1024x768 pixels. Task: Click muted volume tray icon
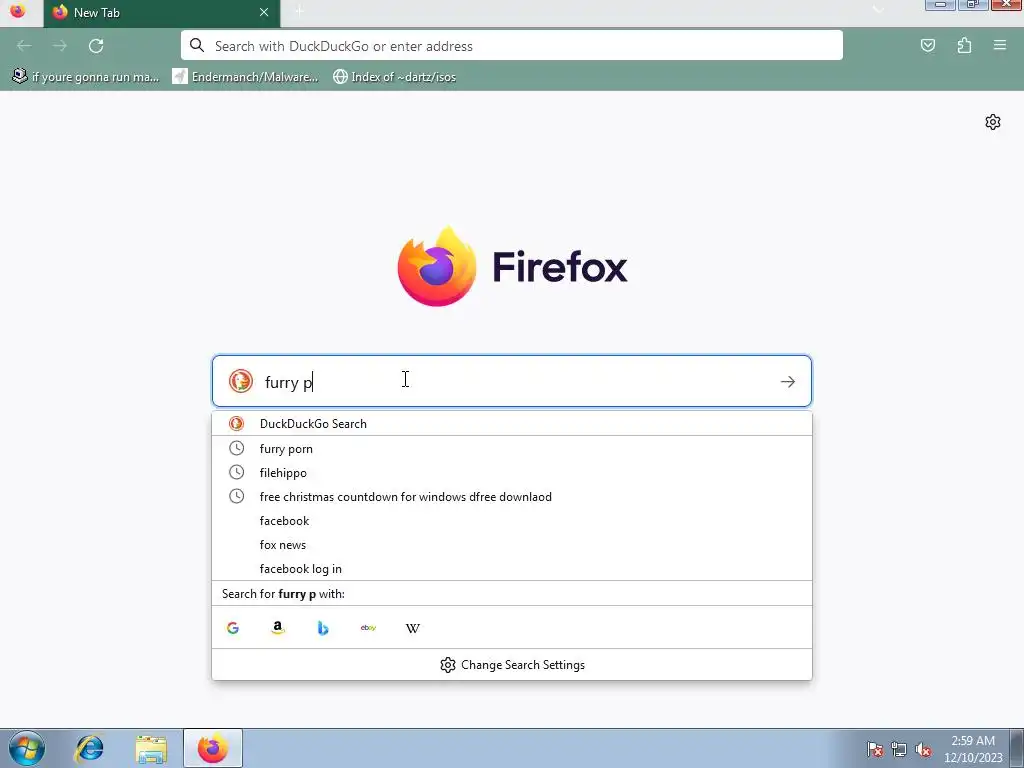[x=923, y=749]
